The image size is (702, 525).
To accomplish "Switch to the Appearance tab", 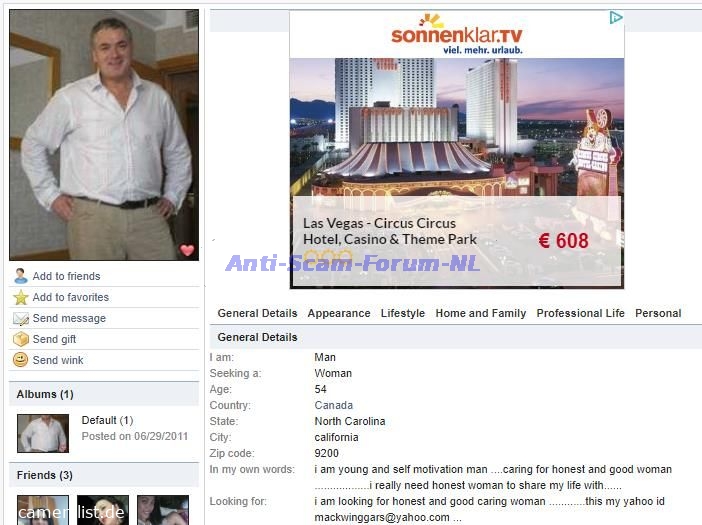I will pyautogui.click(x=339, y=313).
